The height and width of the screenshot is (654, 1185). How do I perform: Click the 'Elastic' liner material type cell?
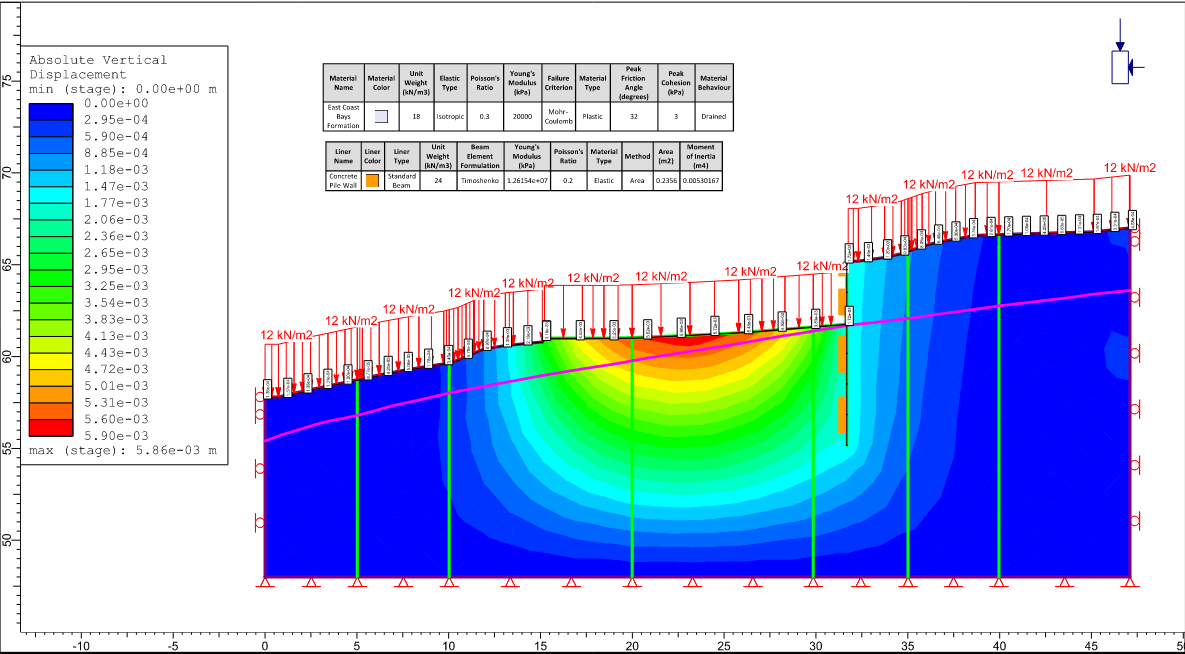605,181
